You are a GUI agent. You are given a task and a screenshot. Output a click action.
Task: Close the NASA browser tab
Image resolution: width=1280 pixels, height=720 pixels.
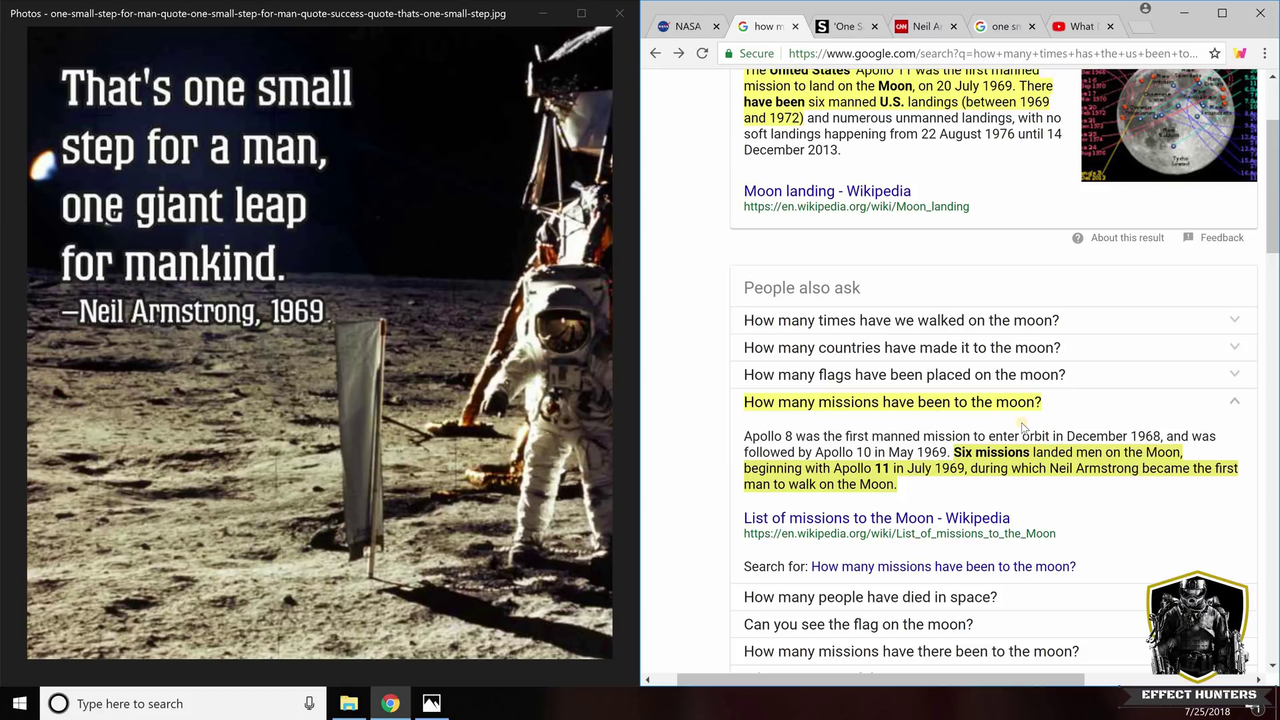[715, 26]
